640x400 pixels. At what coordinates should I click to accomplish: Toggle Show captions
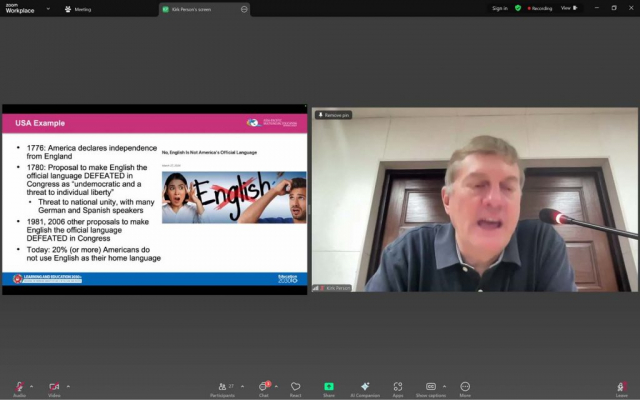click(430, 386)
